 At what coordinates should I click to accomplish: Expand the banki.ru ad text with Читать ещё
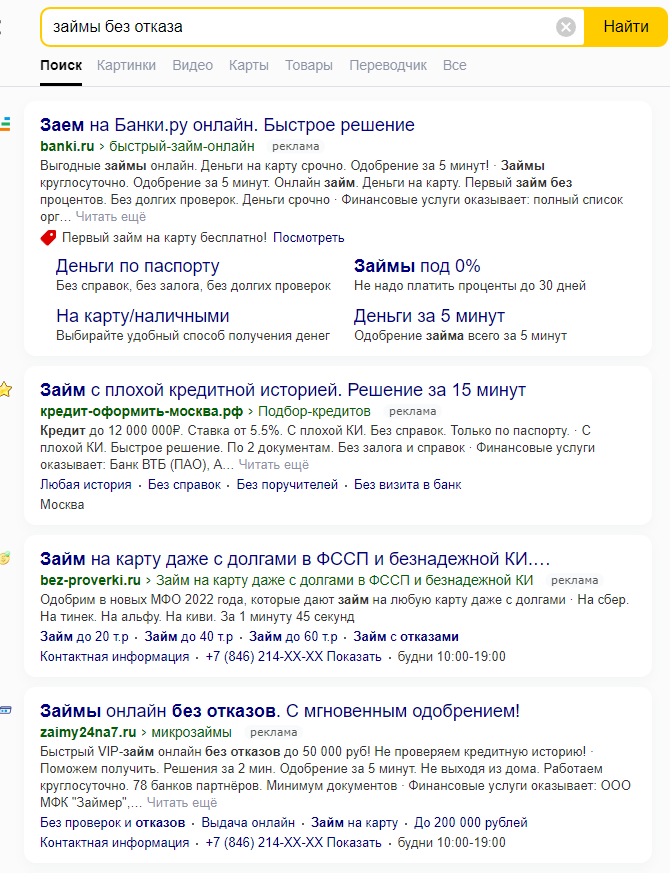[111, 217]
